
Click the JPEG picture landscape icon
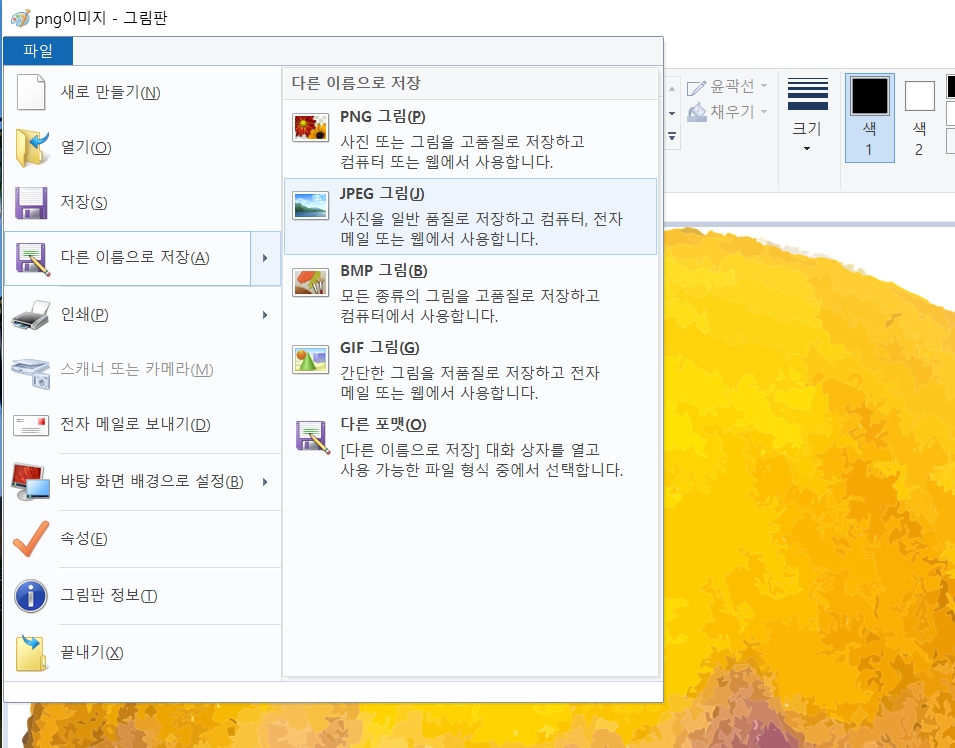click(310, 205)
